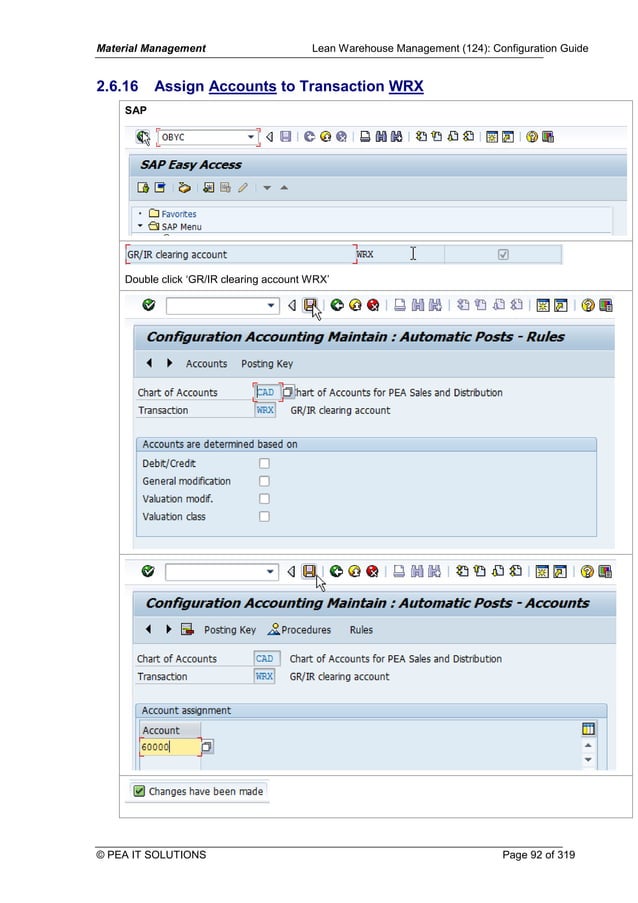Click the Accounts link in section heading
Viewport: 638px width, 903px height.
(x=242, y=86)
